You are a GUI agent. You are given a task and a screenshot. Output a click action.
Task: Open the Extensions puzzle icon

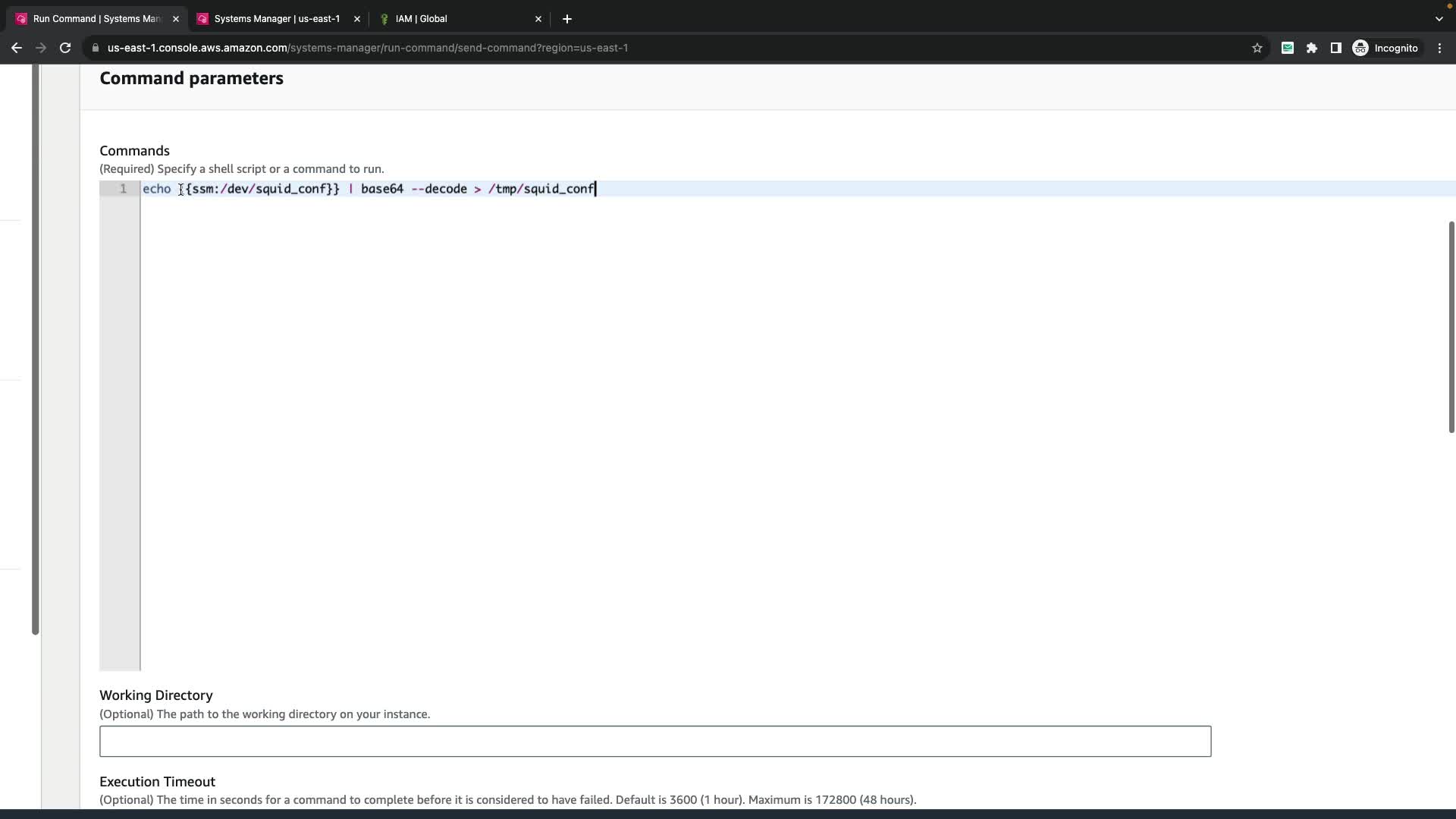1311,48
